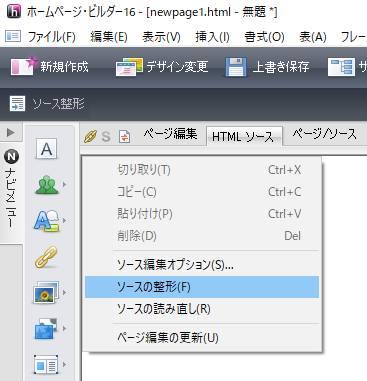This screenshot has height=381, width=367.
Task: Switch to ページ/ソース tab
Action: pyautogui.click(x=325, y=134)
